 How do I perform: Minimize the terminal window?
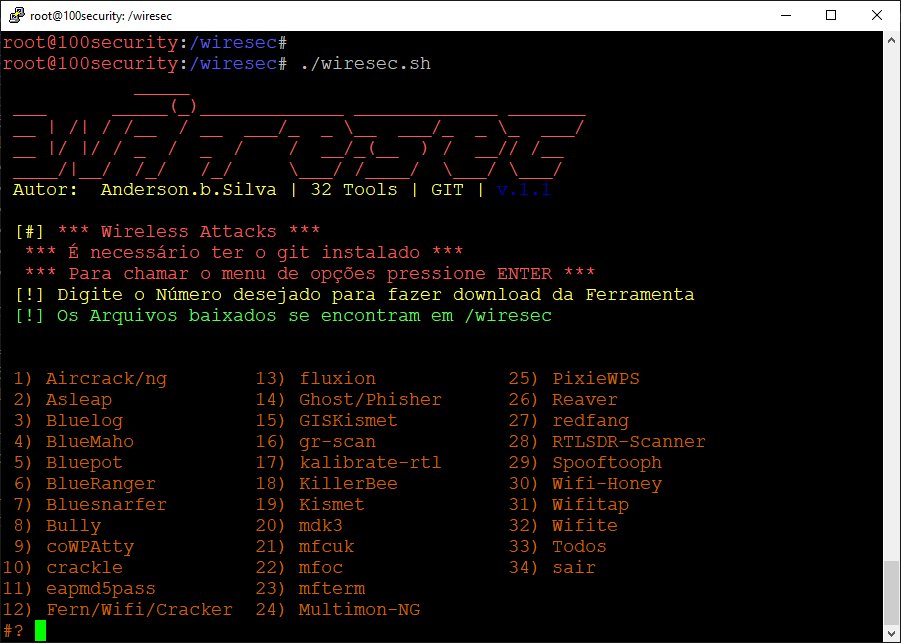pos(786,16)
